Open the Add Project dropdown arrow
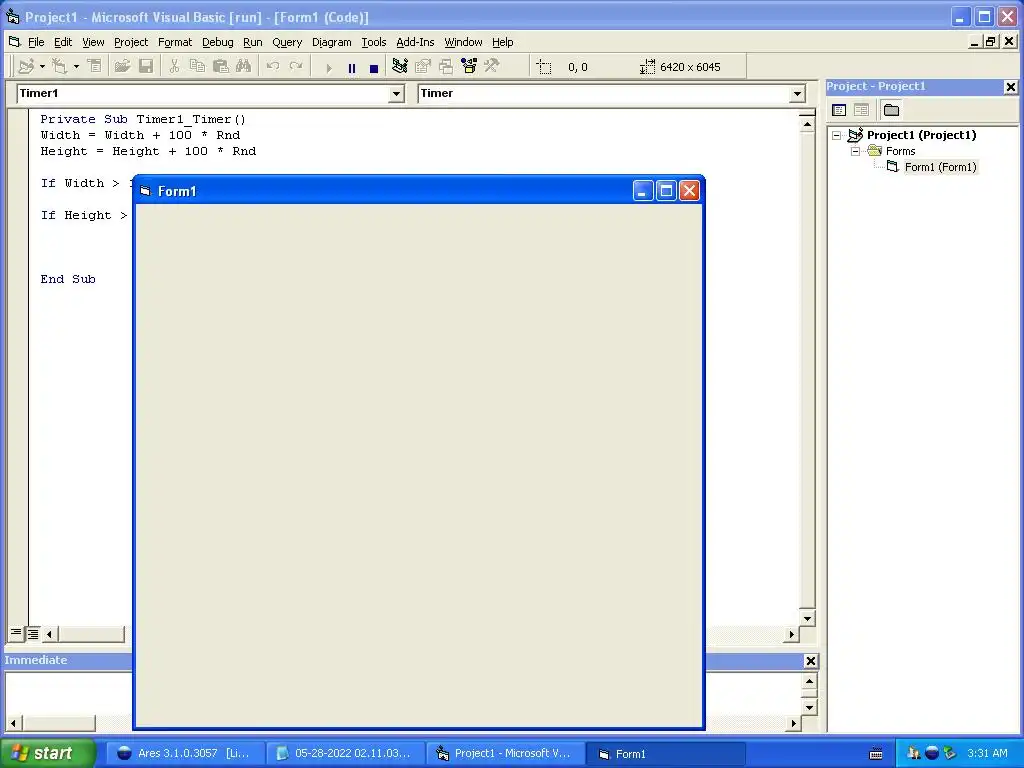Screen dimensions: 1024x768 coord(42,67)
